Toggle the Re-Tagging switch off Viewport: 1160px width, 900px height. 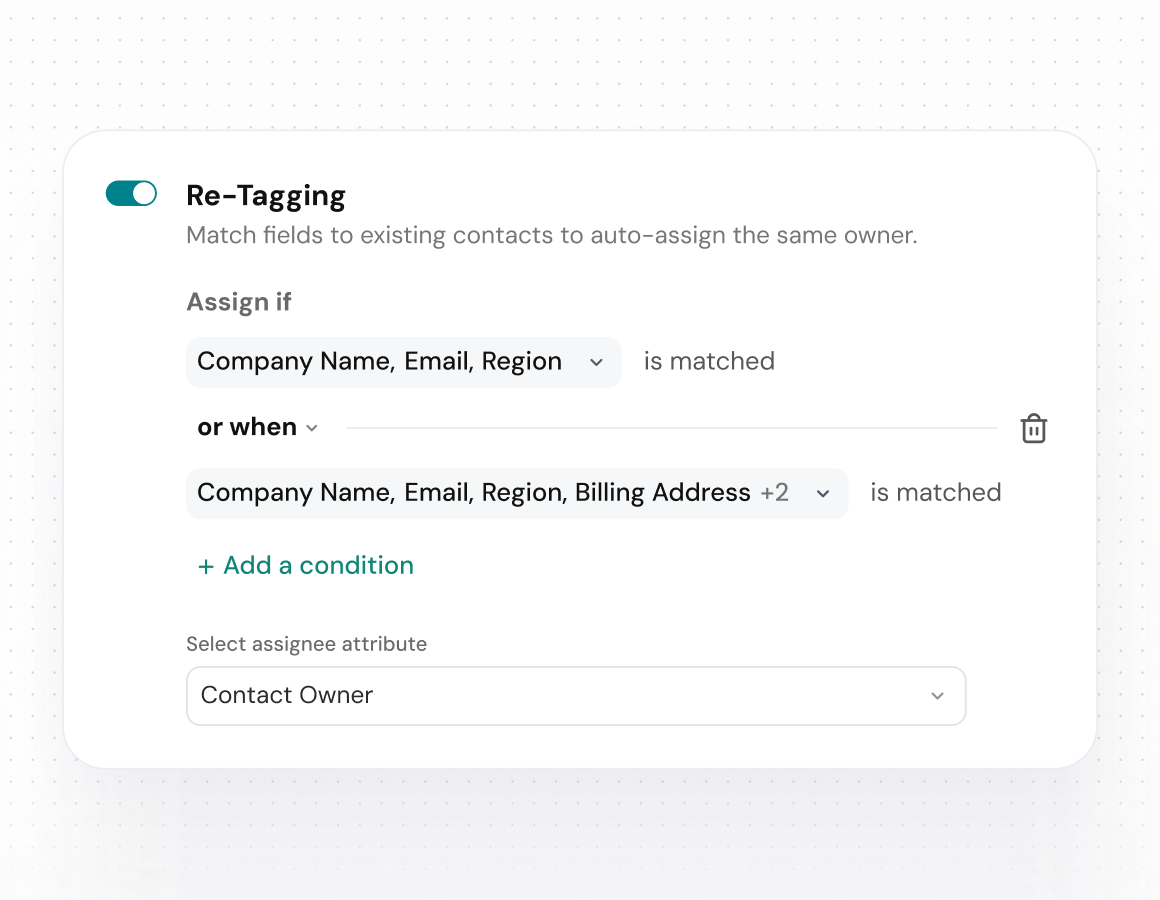point(131,194)
